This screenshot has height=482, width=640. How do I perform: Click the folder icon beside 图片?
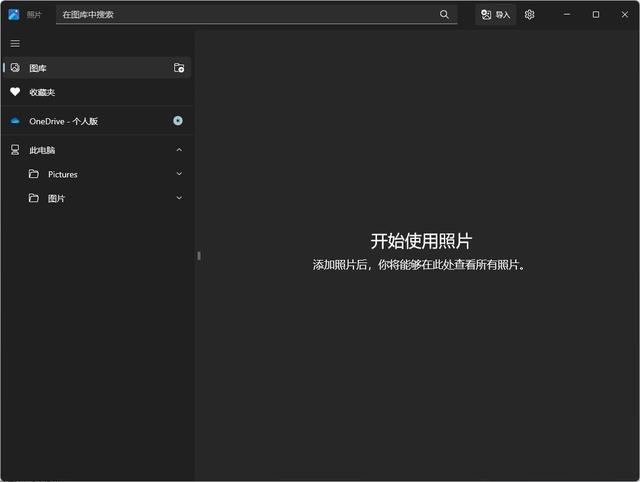34,198
